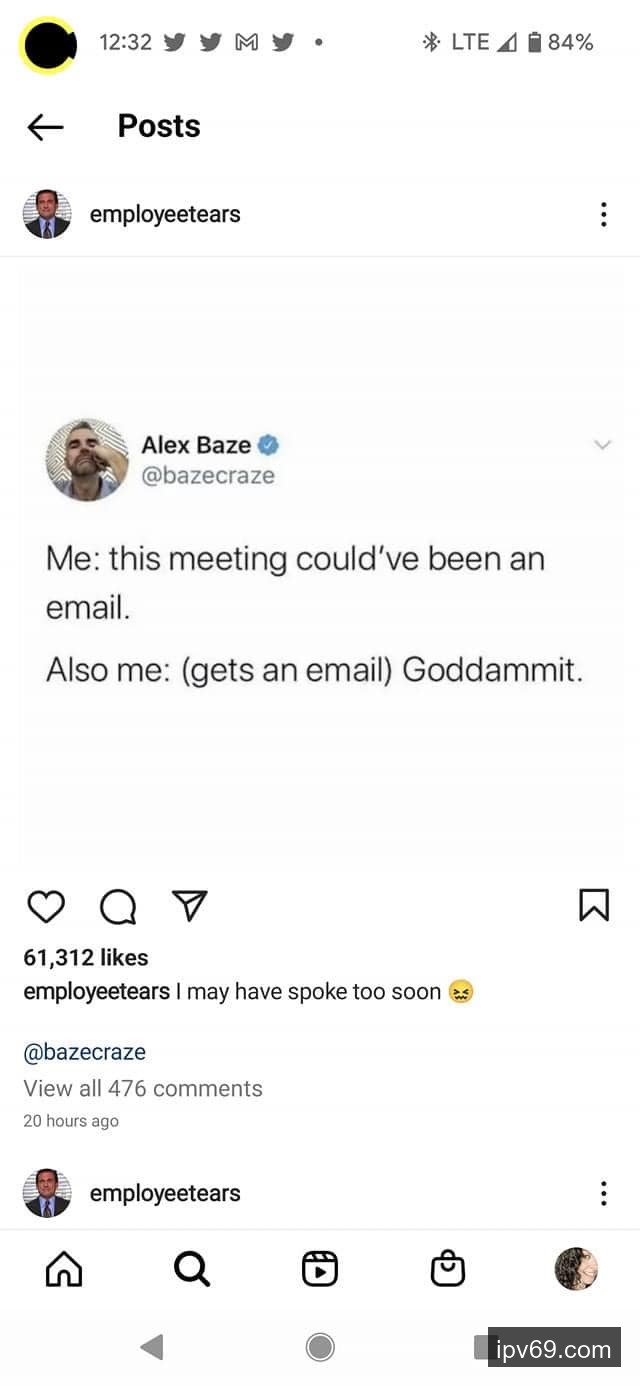Screen dimensions: 640x1386
Task: Tap the employeetears username on second post
Action: click(165, 1193)
